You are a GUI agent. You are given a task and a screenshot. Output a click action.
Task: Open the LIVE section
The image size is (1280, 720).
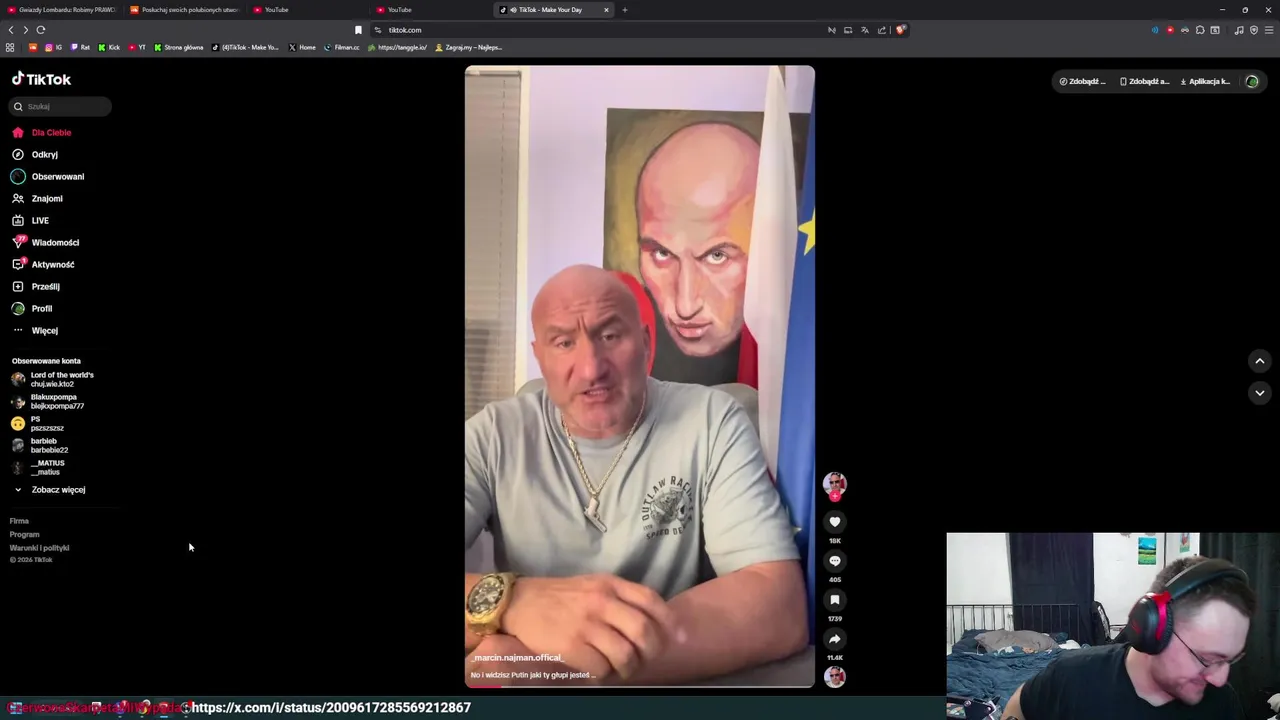pos(30,220)
